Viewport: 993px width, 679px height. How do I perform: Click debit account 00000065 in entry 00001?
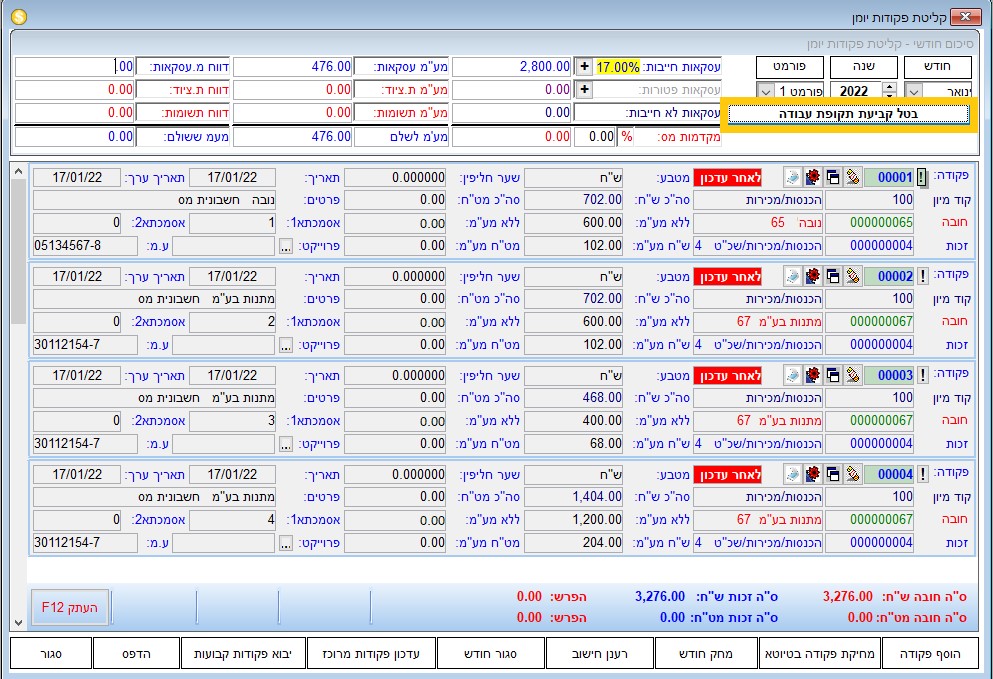click(x=870, y=222)
